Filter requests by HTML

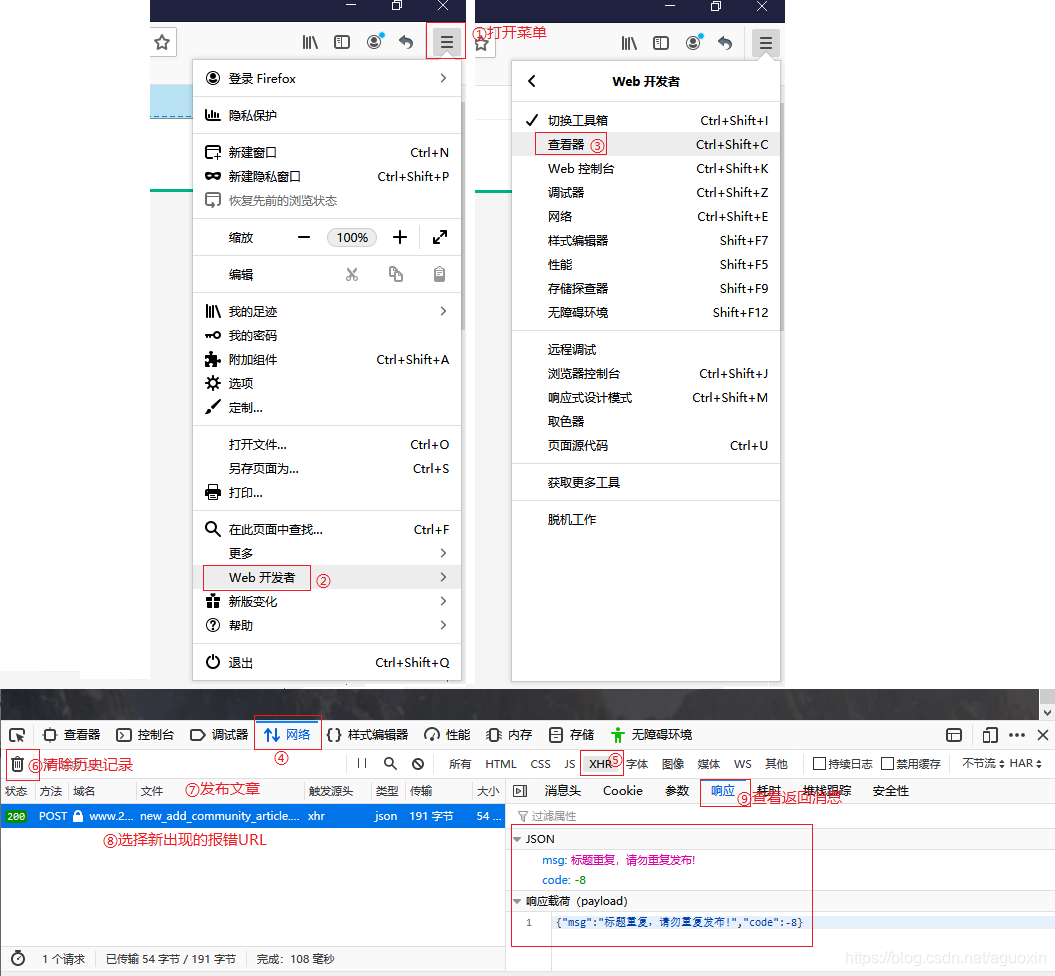[501, 764]
